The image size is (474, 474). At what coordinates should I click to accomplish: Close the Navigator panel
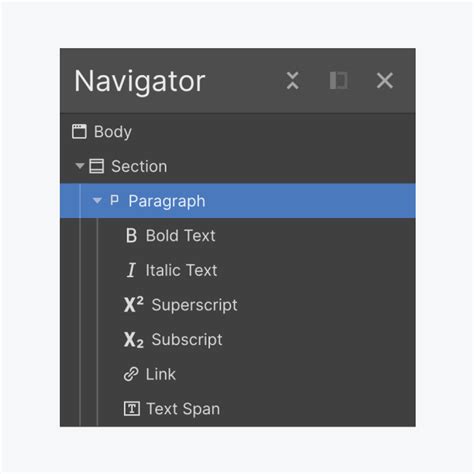pyautogui.click(x=385, y=81)
